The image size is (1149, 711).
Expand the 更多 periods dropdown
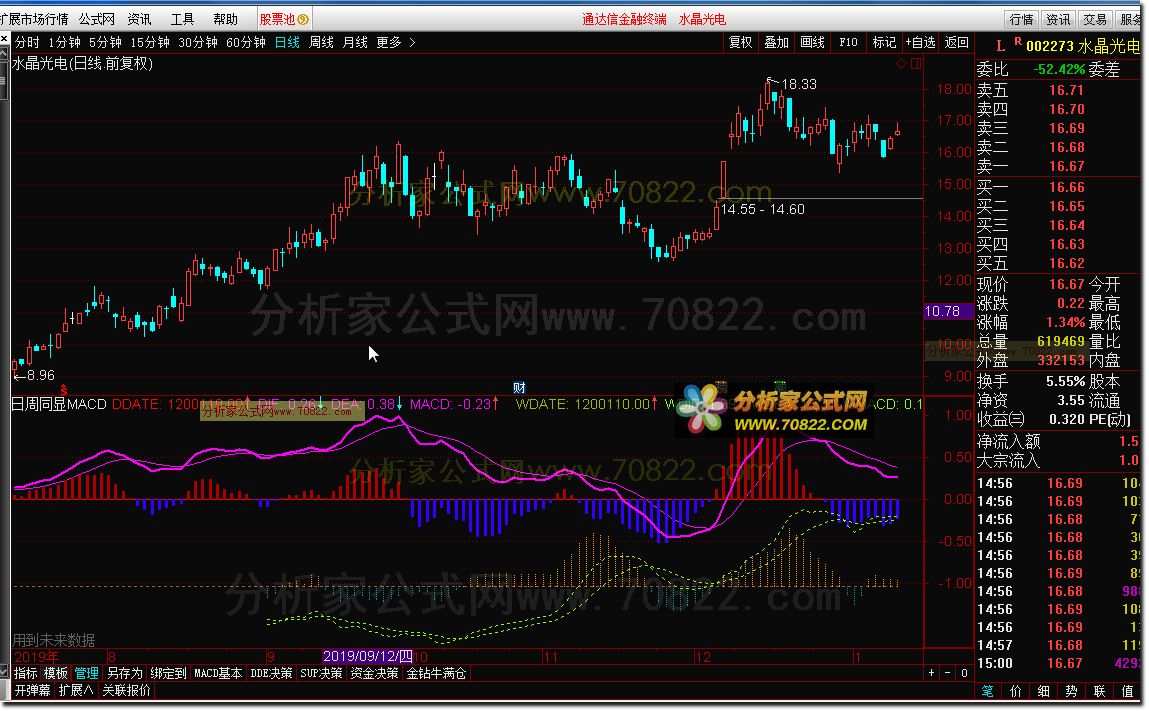[x=396, y=43]
